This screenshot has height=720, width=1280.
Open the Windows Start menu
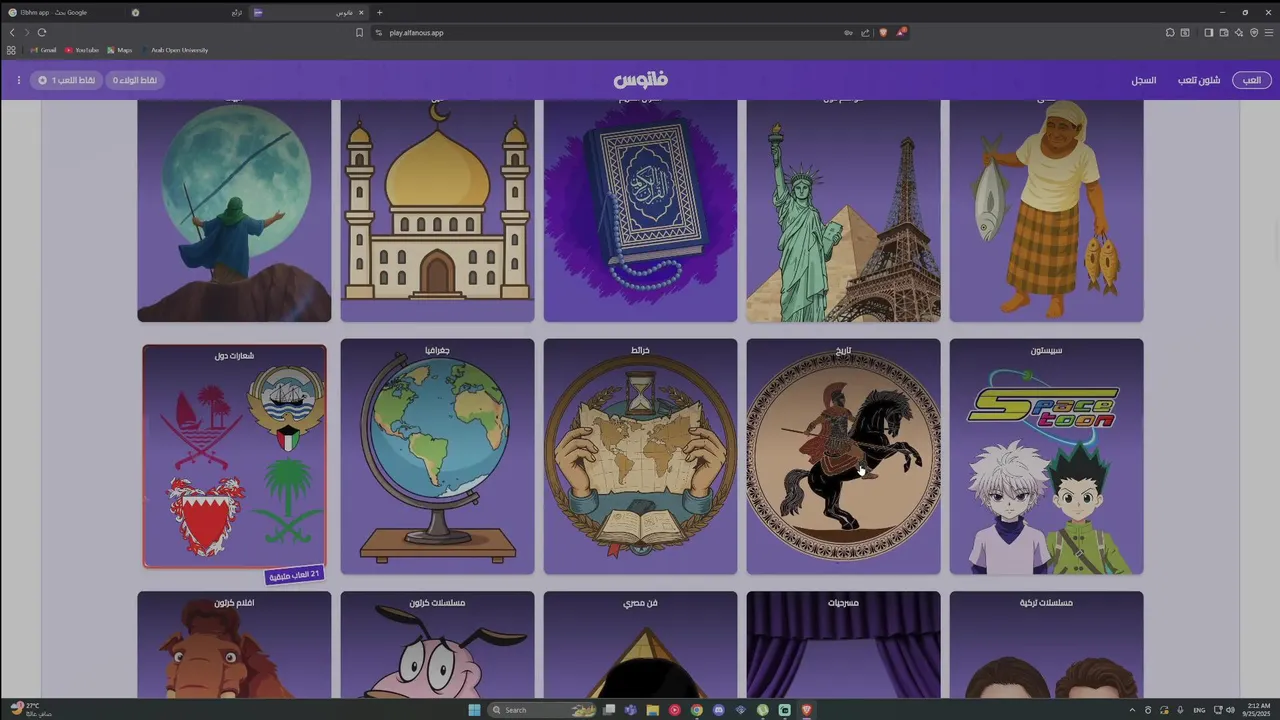click(x=474, y=710)
